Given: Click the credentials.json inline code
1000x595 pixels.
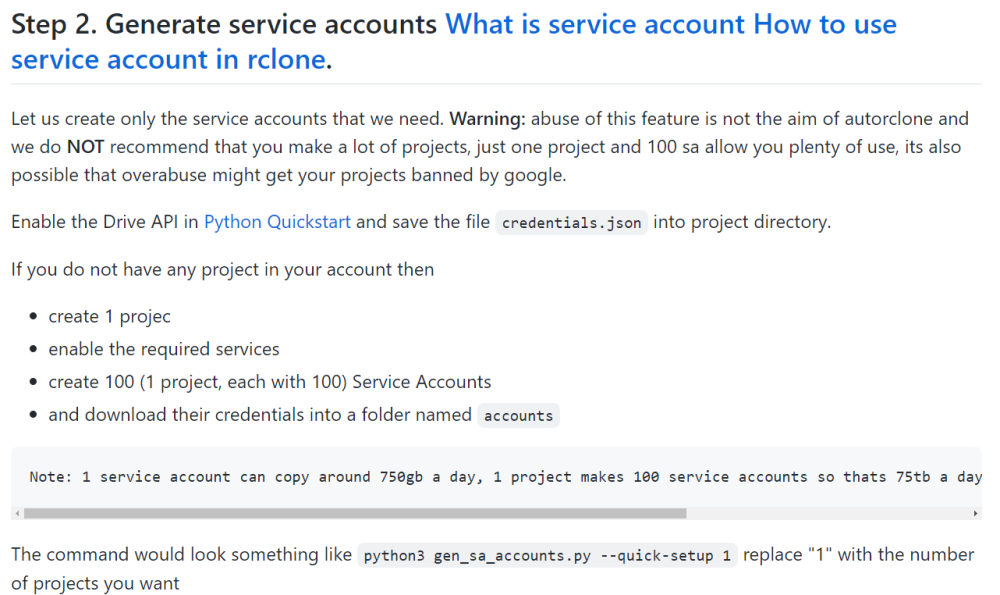Looking at the screenshot, I should pyautogui.click(x=571, y=223).
